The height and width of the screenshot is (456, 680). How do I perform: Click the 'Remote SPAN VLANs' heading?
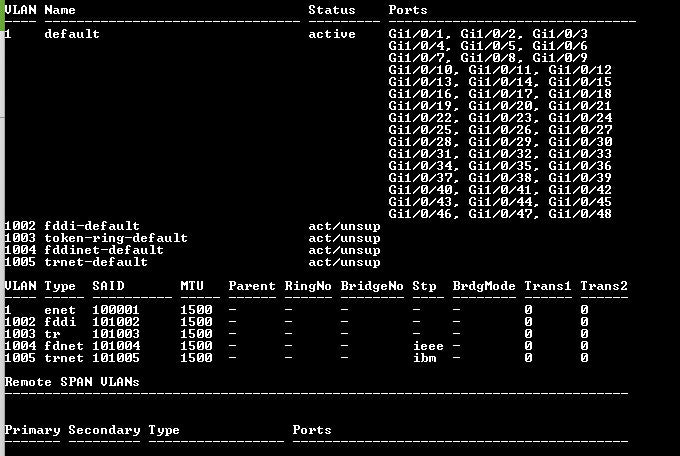click(x=72, y=382)
